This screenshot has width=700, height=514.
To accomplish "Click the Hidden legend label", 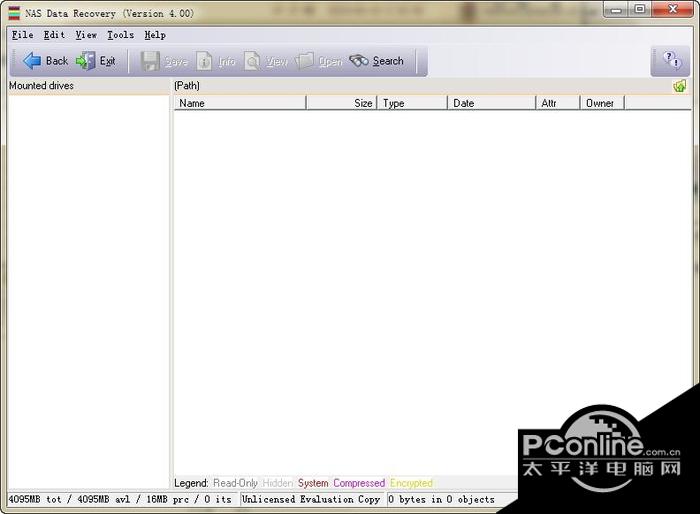I will (277, 483).
